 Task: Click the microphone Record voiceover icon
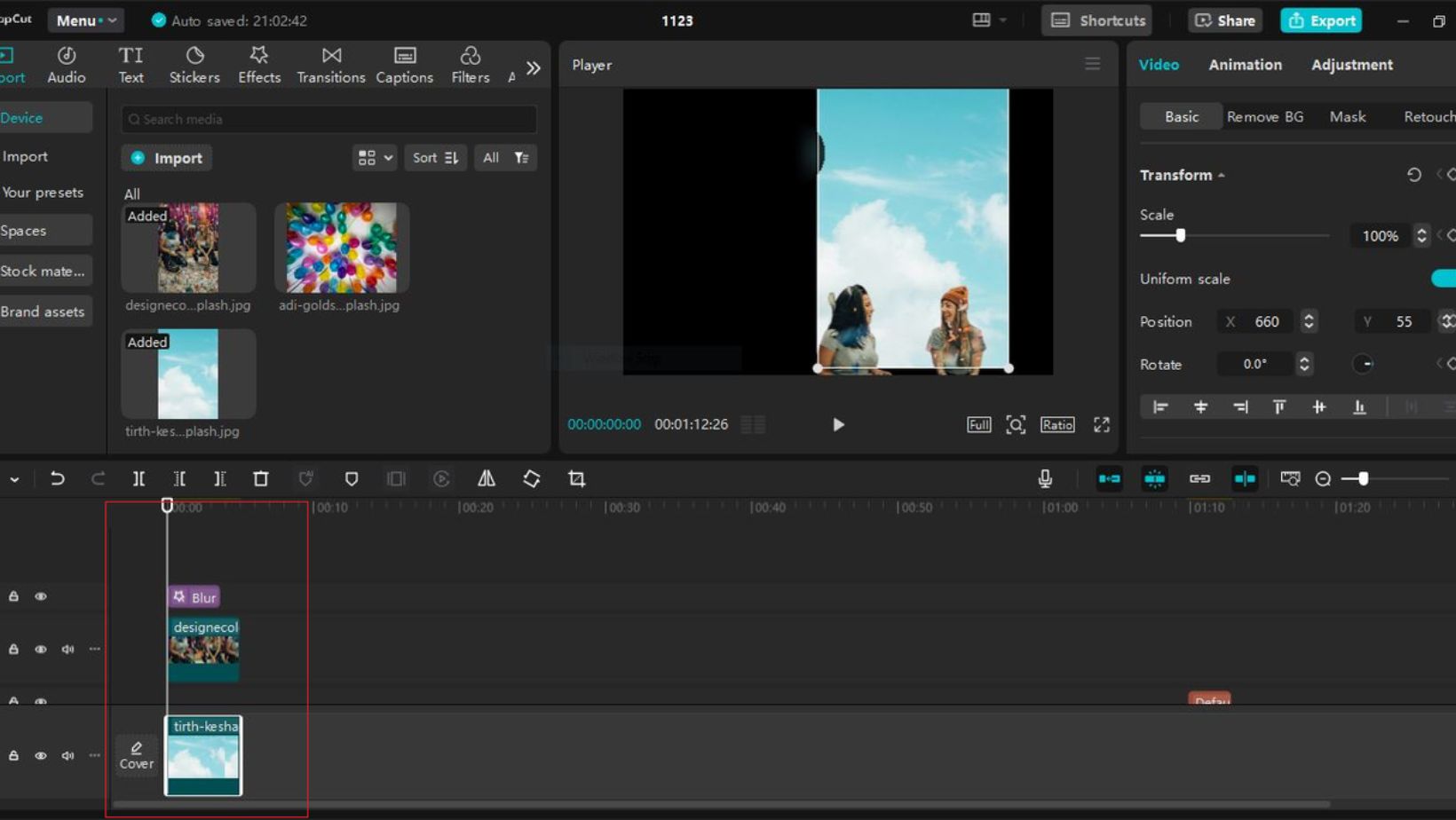1045,478
